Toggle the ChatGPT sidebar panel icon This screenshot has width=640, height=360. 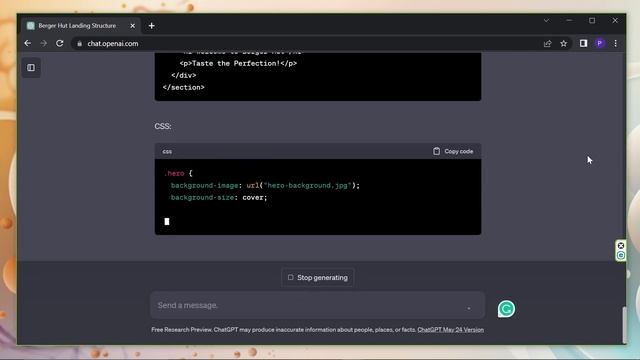coord(31,68)
